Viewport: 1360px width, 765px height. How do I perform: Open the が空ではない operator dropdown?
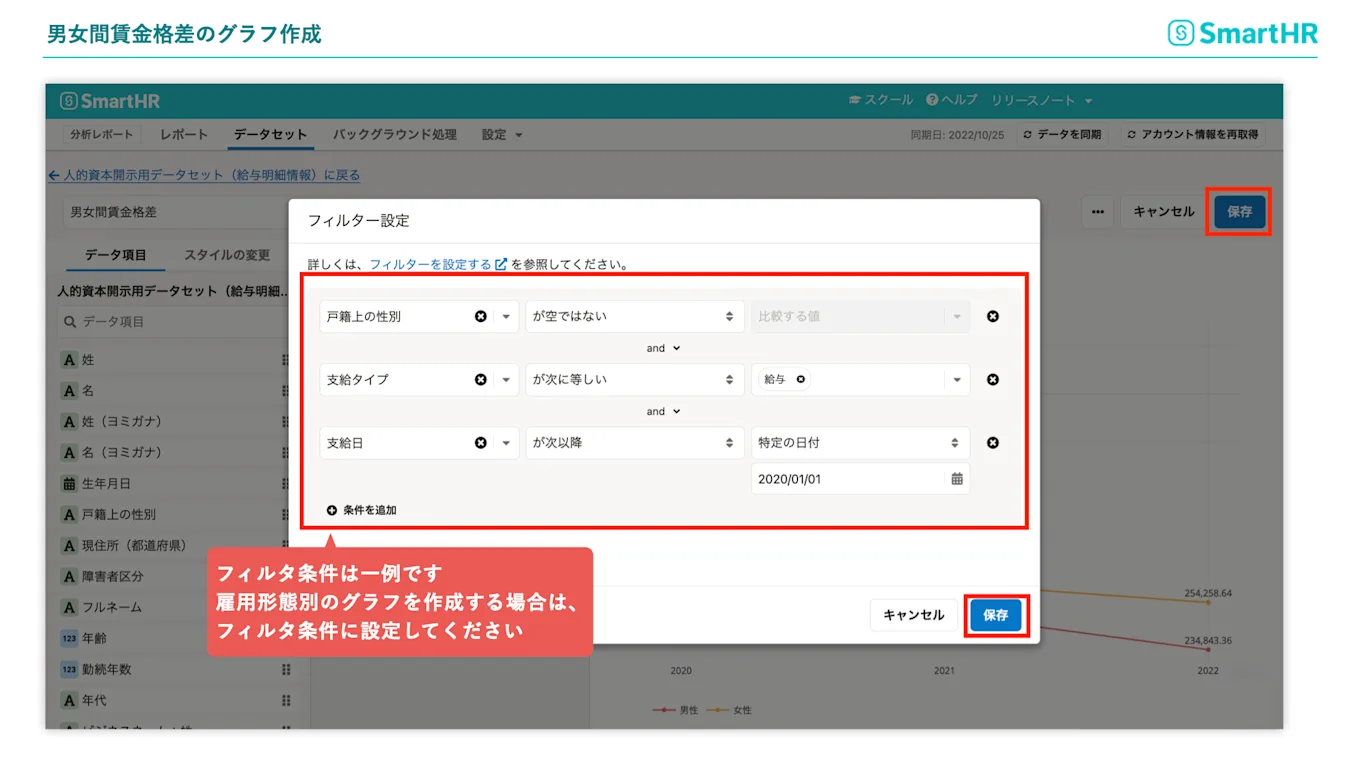click(635, 316)
